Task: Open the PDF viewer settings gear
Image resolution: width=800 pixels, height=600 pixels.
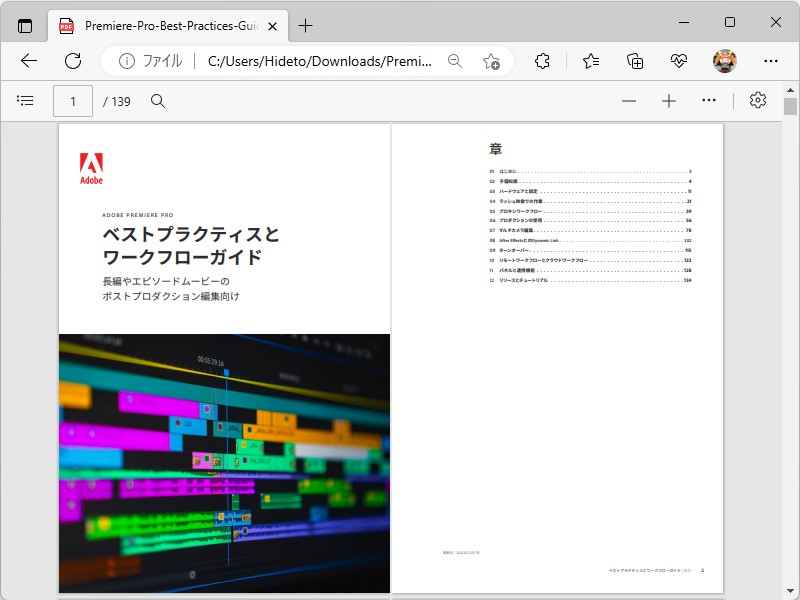Action: (758, 100)
